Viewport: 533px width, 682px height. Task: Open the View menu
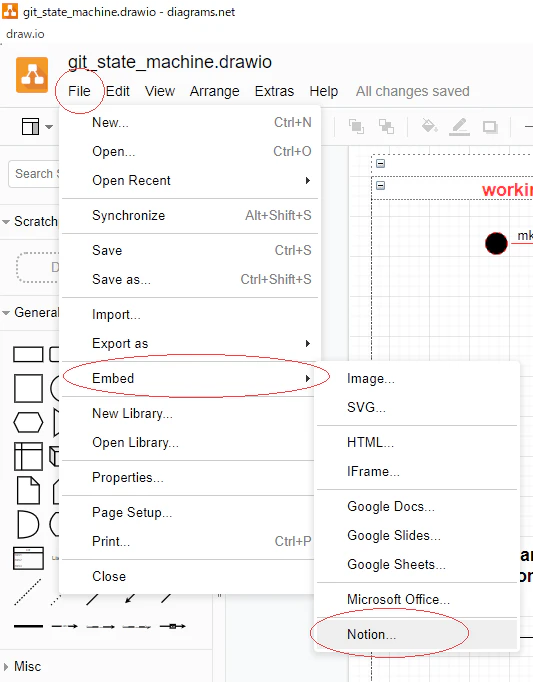160,91
